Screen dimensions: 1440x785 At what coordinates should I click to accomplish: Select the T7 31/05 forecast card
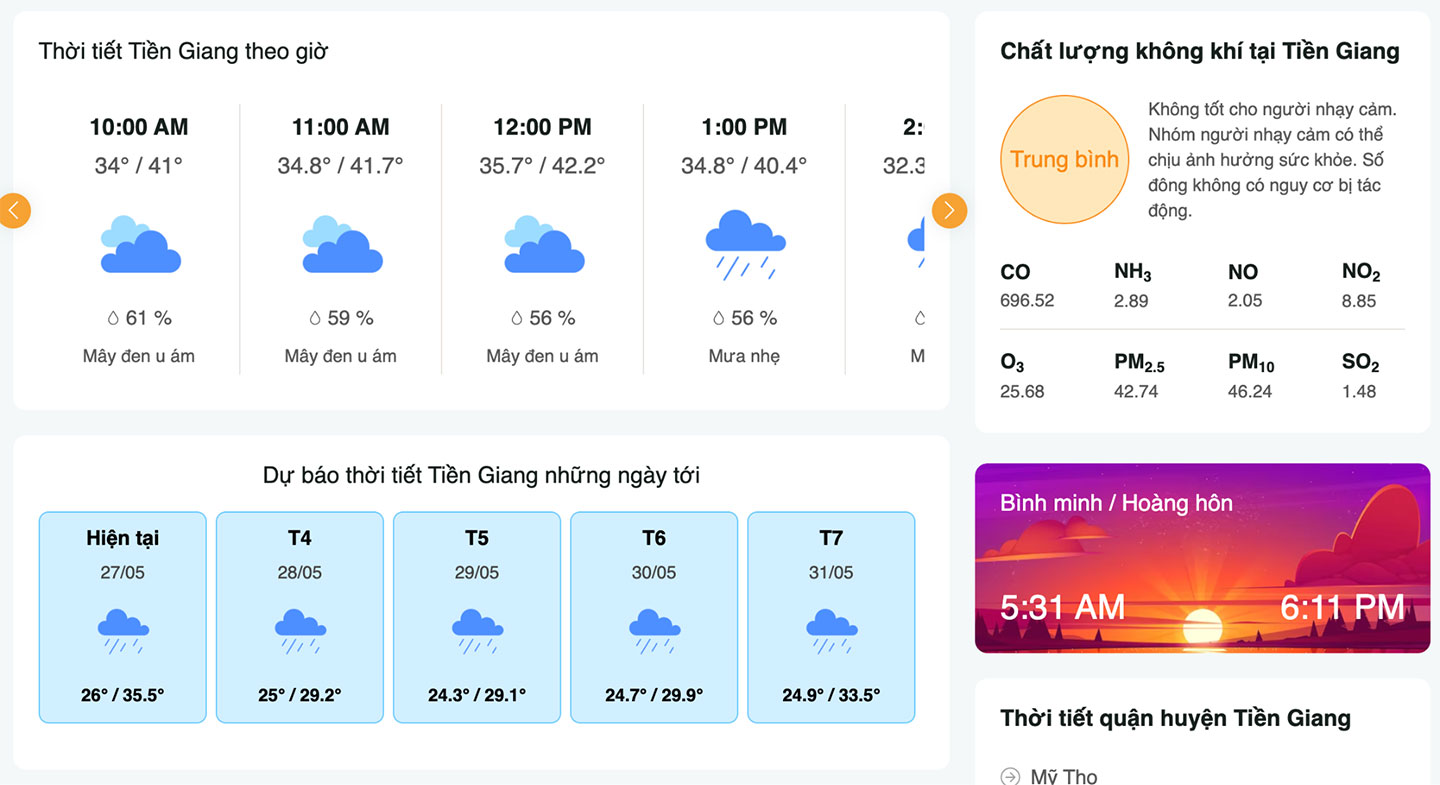point(831,617)
